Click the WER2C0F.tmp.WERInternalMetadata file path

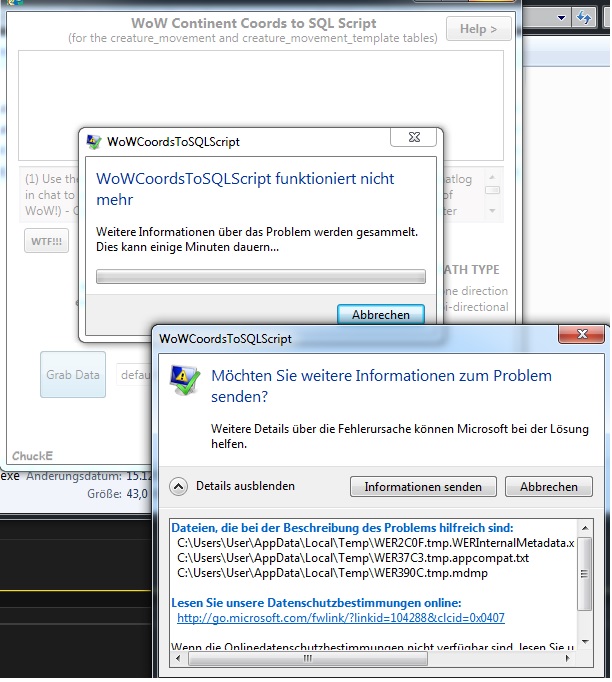pyautogui.click(x=375, y=543)
